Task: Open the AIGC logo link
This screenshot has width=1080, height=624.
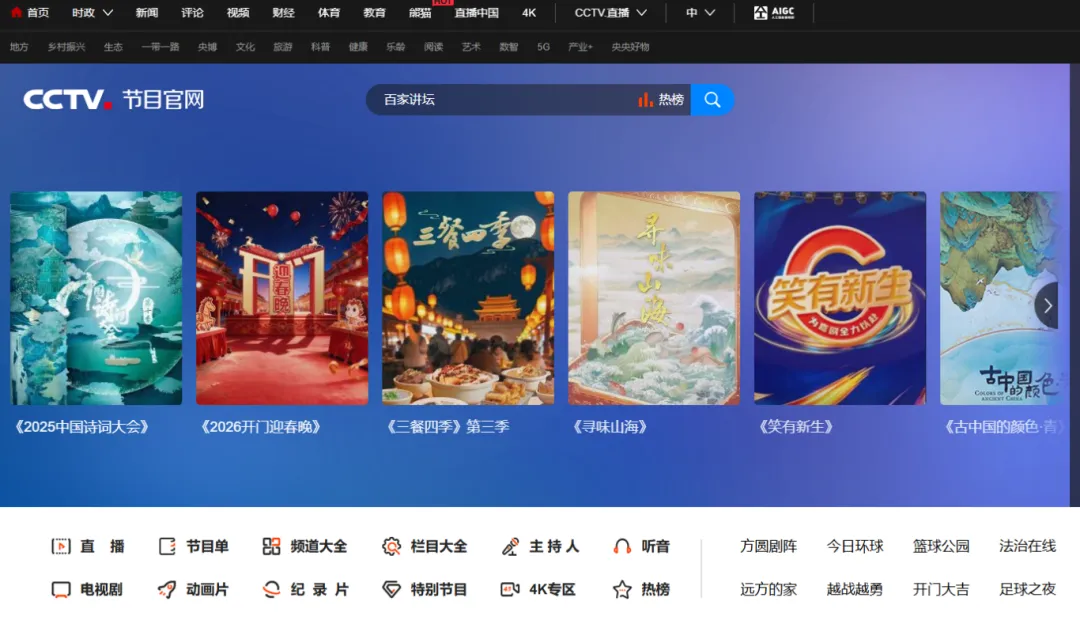Action: (x=773, y=12)
